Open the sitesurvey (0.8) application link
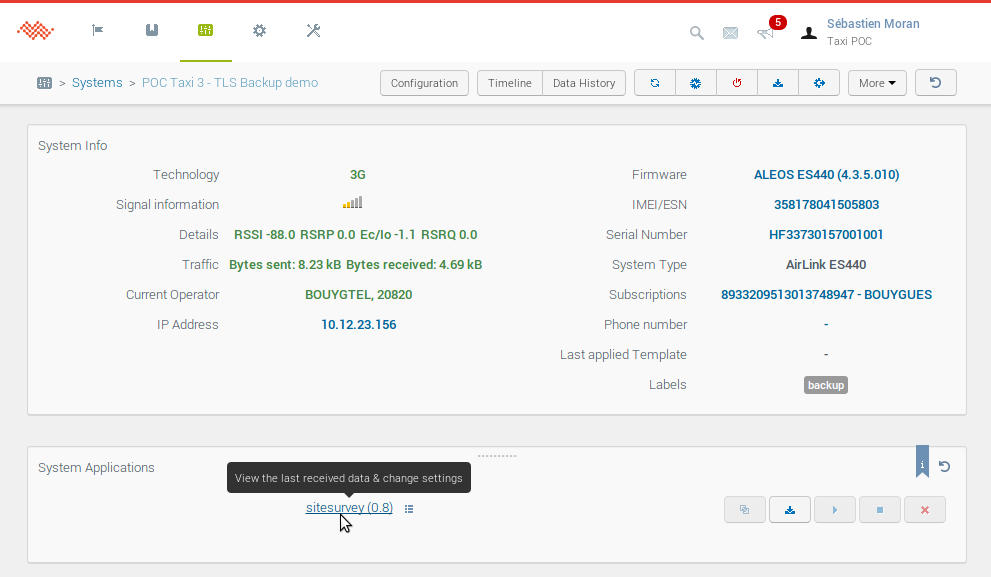The image size is (991, 577). [349, 507]
